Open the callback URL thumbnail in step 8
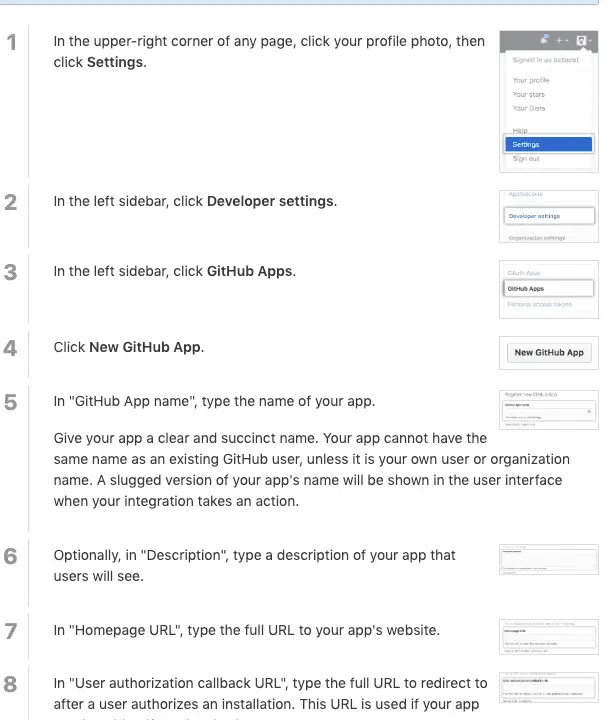This screenshot has width=614, height=720. 549,687
